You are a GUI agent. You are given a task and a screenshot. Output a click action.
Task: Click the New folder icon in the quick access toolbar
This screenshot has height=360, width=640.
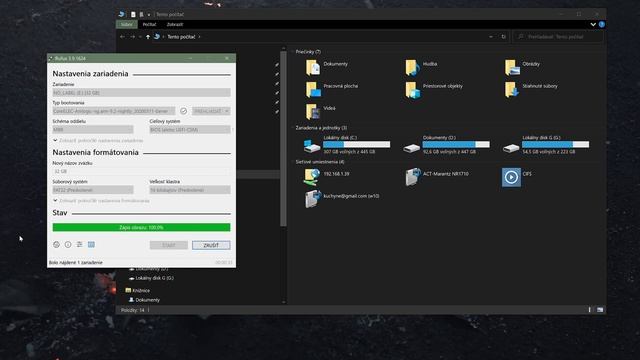[x=141, y=14]
